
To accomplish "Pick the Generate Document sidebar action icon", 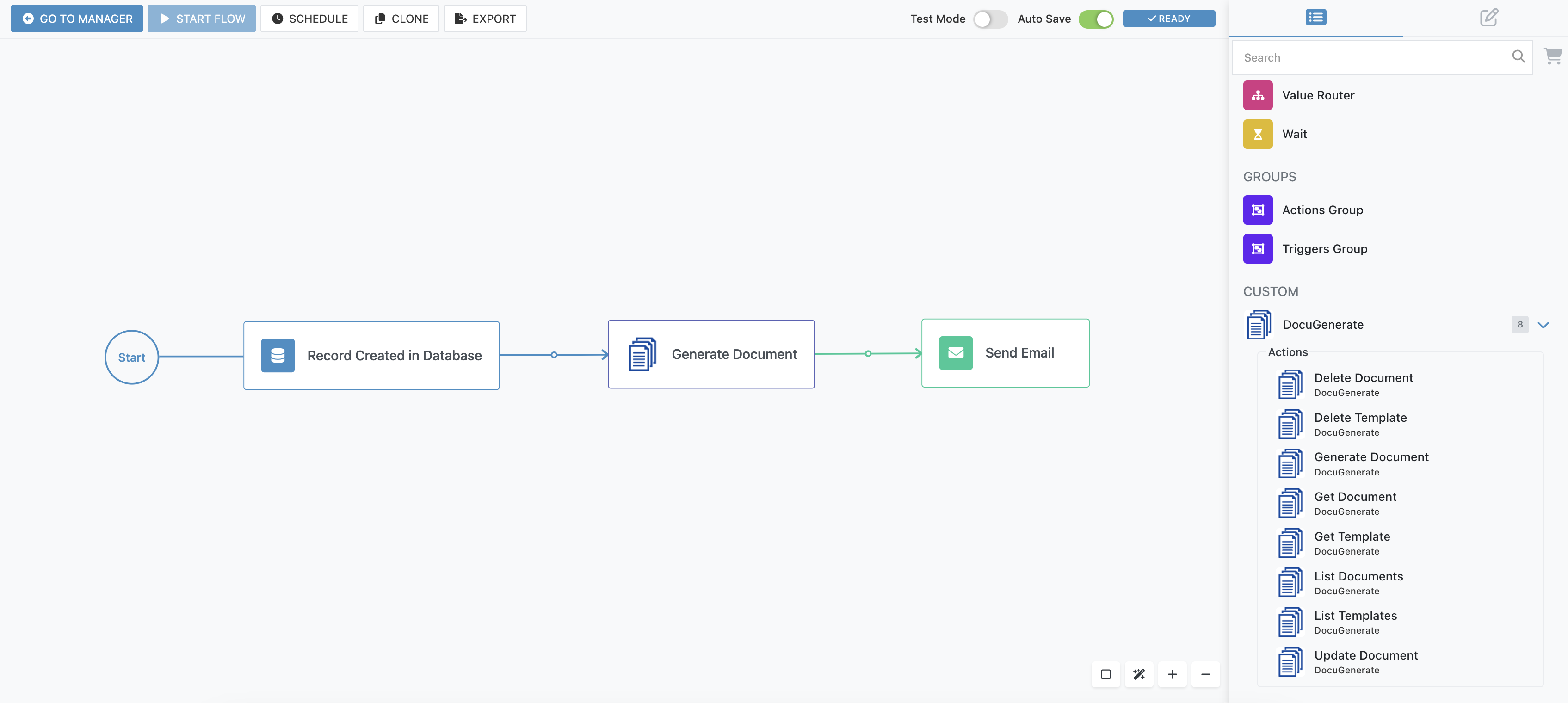I will [x=1290, y=463].
